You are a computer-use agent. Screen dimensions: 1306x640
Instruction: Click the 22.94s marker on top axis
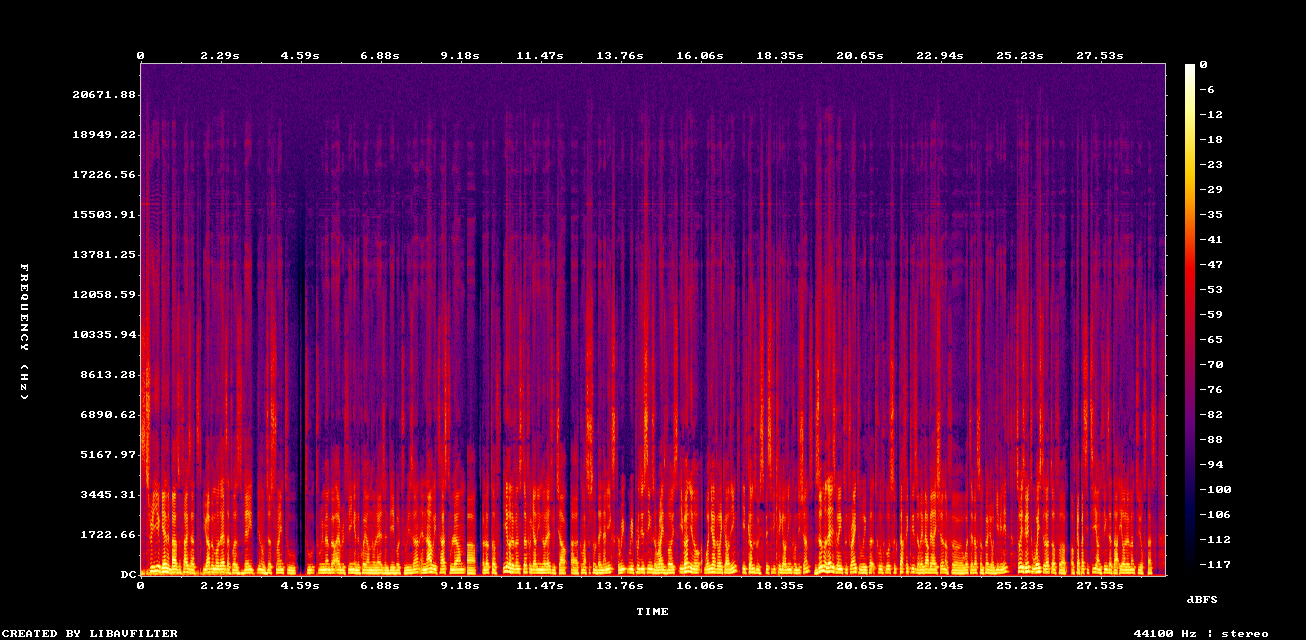(941, 55)
